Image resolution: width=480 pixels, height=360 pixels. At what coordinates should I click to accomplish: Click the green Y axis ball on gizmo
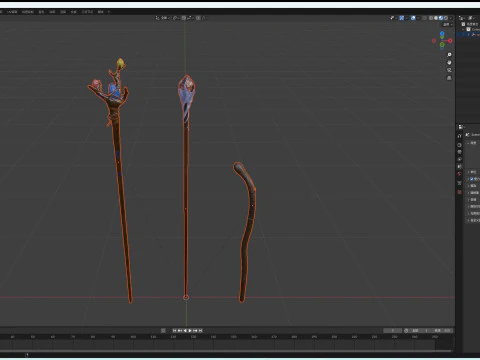442,44
